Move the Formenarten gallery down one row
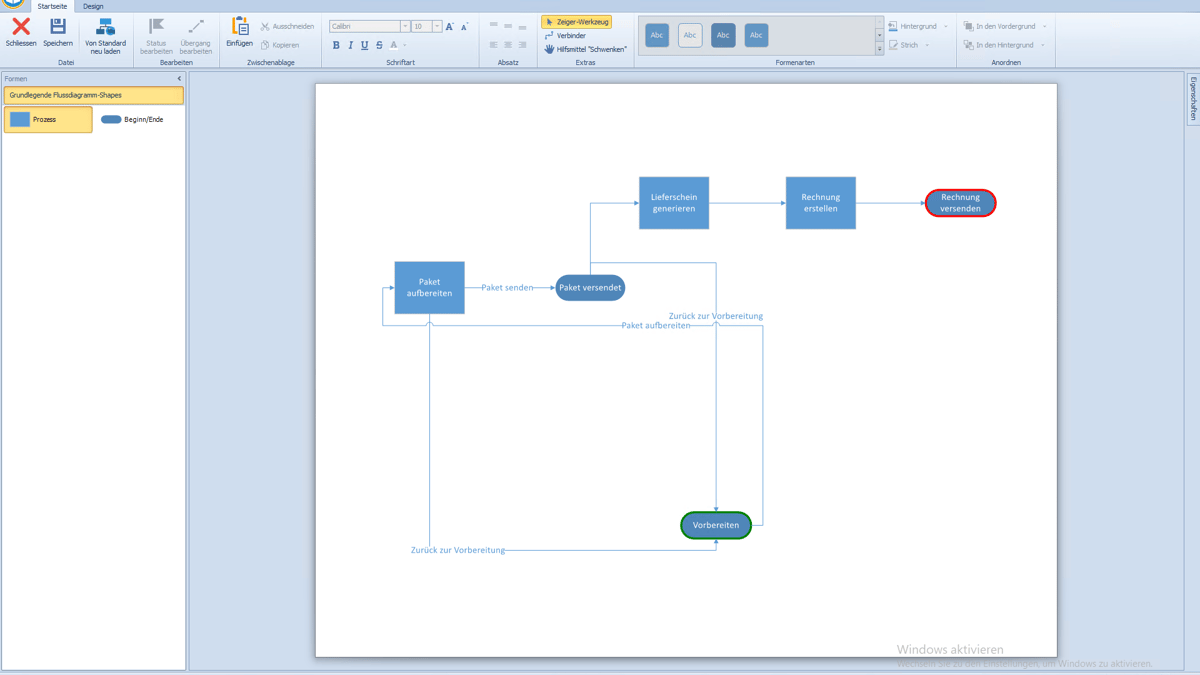This screenshot has width=1200, height=675. (880, 36)
